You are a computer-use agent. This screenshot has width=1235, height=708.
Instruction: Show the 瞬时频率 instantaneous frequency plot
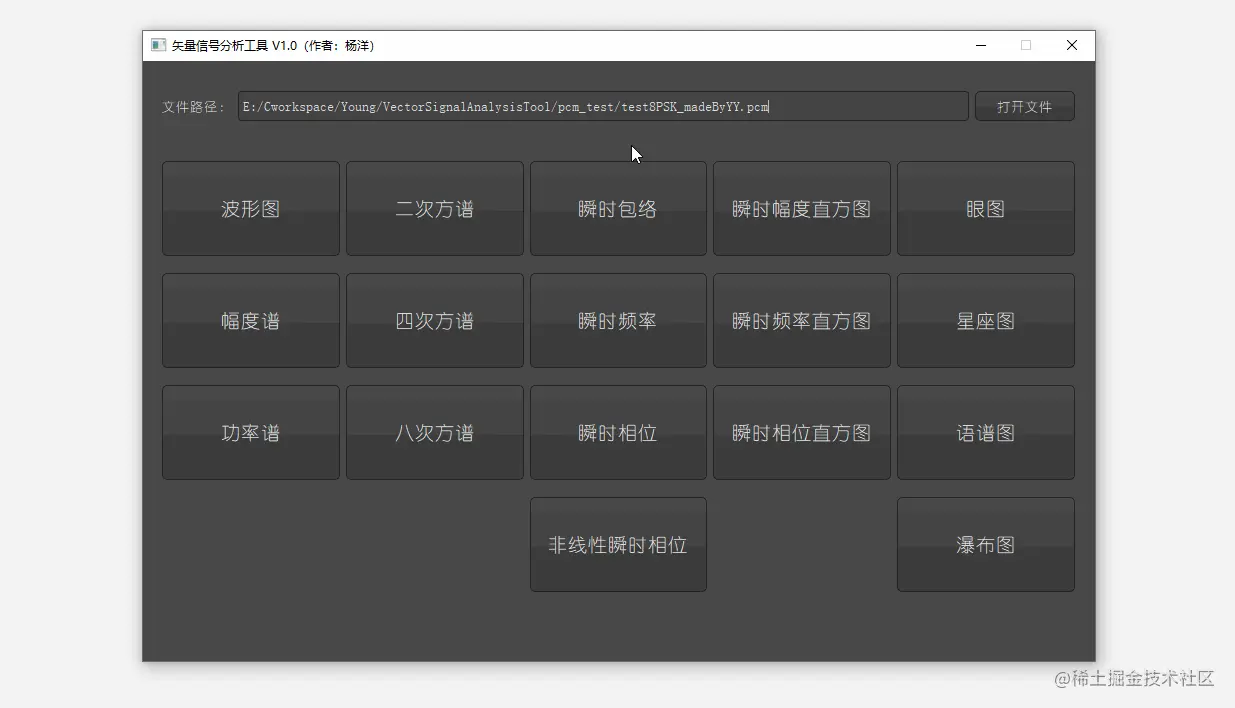pyautogui.click(x=618, y=320)
